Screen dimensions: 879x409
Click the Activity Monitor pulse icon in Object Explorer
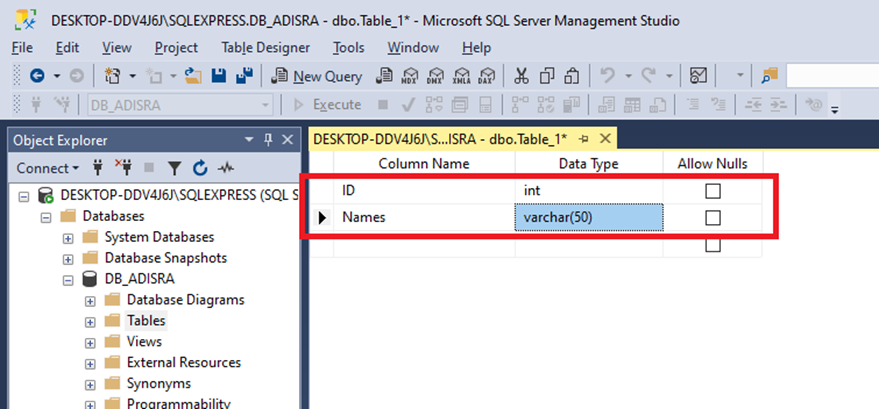(226, 168)
